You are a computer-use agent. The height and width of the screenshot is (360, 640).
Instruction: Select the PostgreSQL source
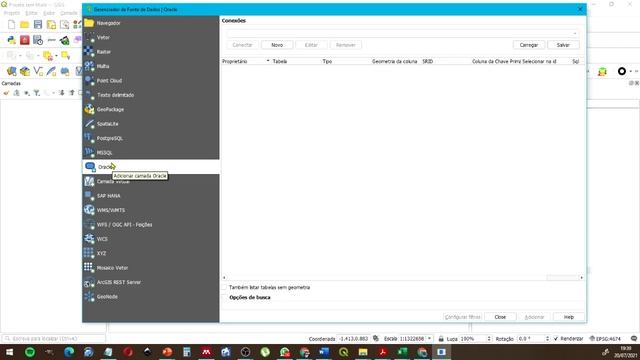[x=151, y=138]
